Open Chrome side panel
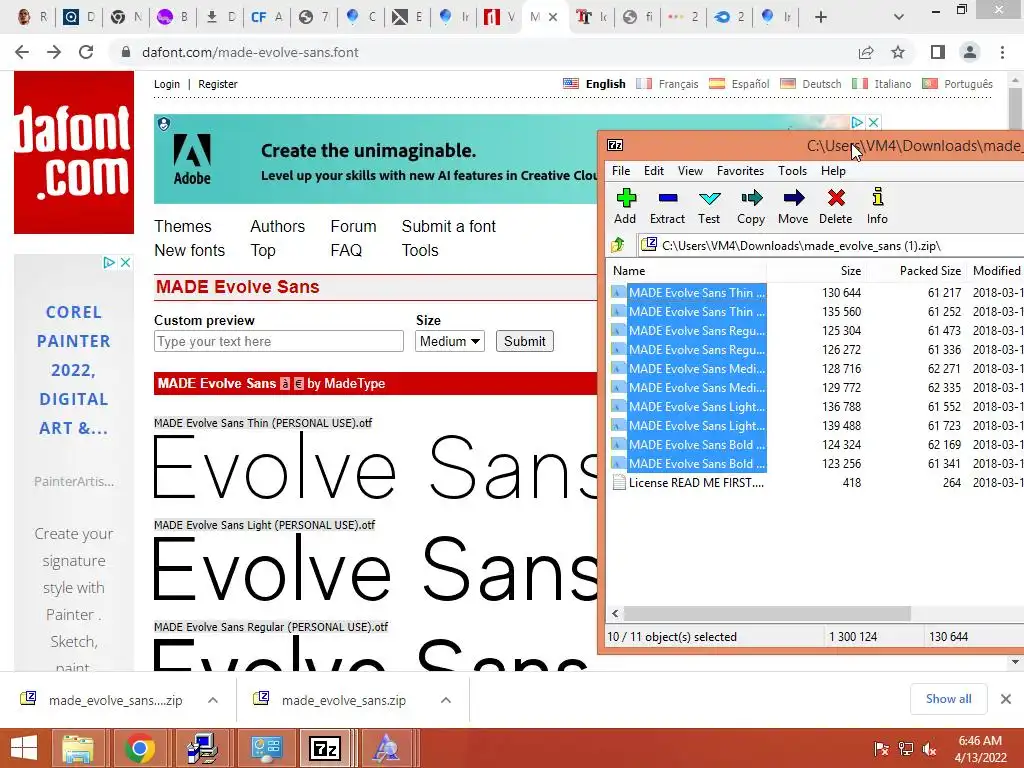The height and width of the screenshot is (768, 1024). point(938,52)
